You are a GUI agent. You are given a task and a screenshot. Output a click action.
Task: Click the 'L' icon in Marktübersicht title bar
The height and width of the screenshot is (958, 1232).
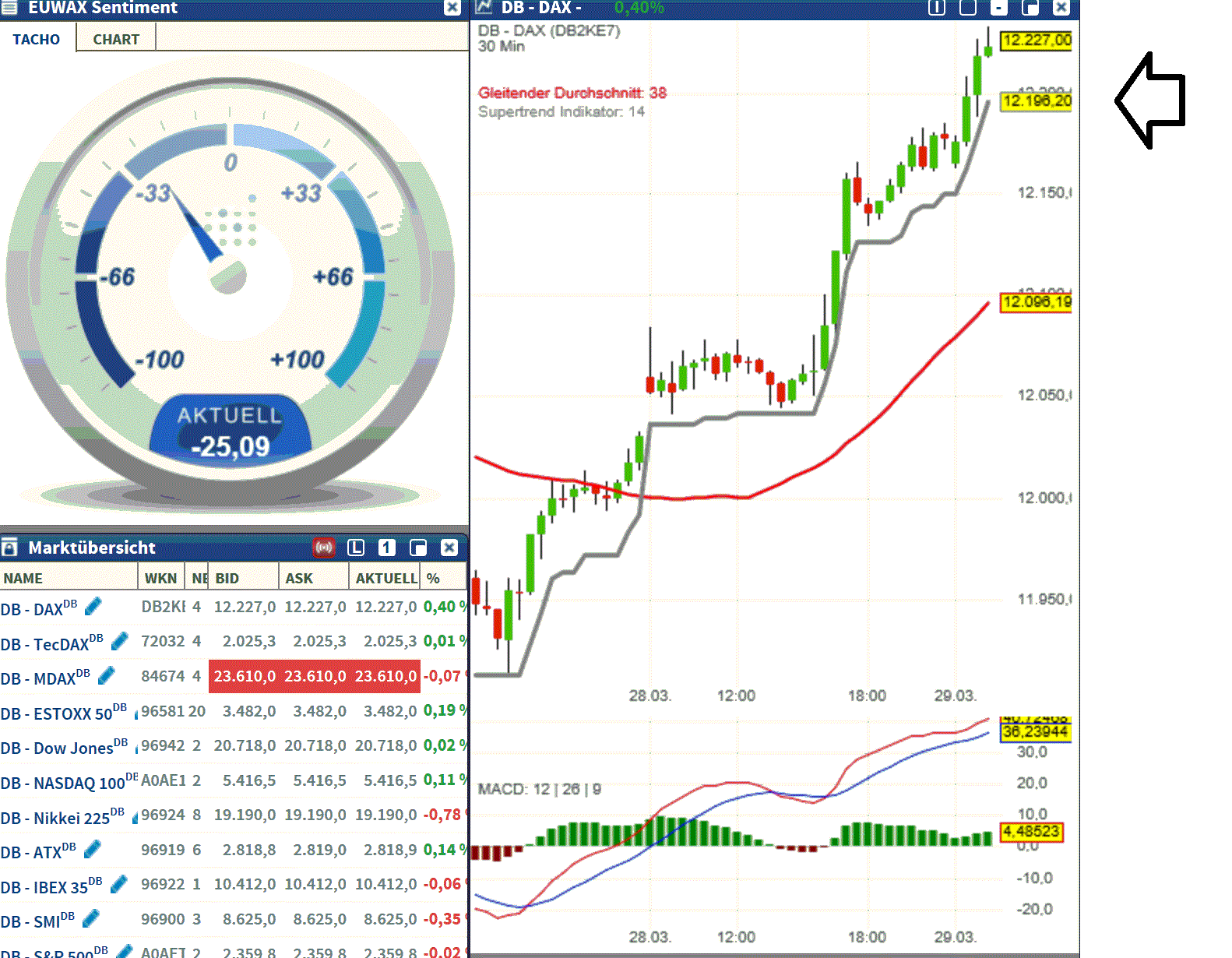click(356, 548)
